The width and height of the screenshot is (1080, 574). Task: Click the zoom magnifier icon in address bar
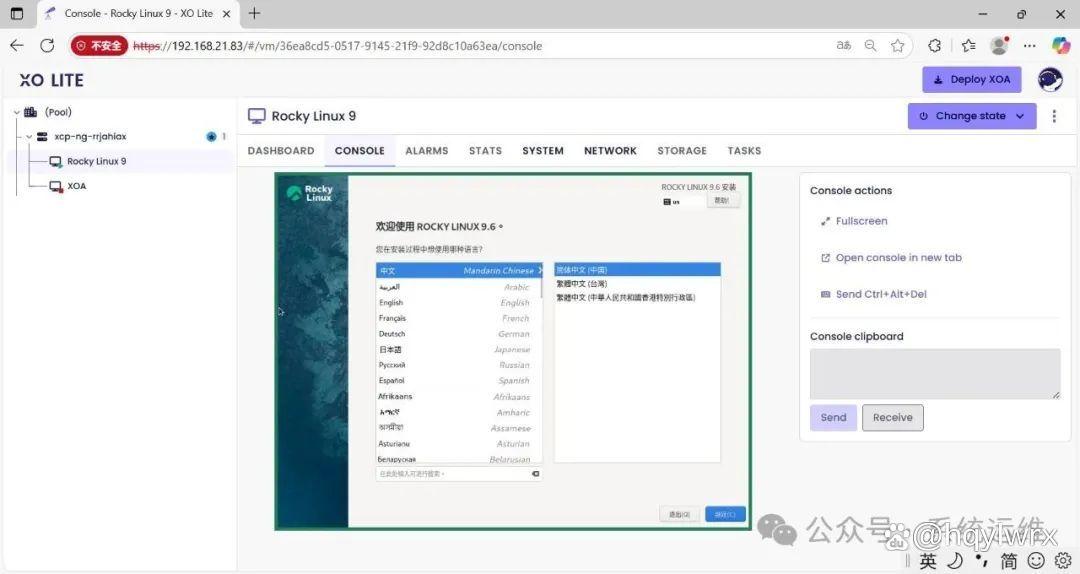pos(871,45)
